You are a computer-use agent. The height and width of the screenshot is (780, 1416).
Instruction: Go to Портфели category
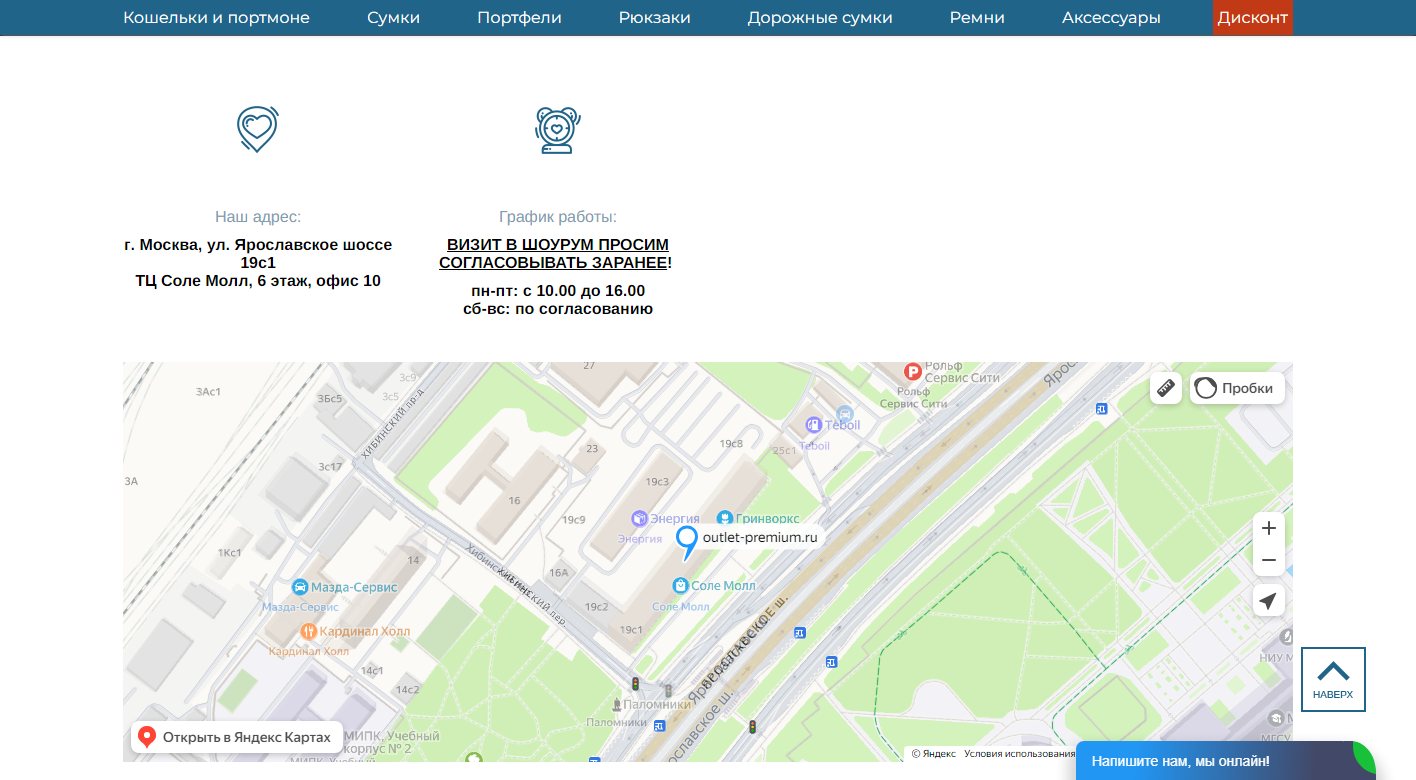[519, 18]
